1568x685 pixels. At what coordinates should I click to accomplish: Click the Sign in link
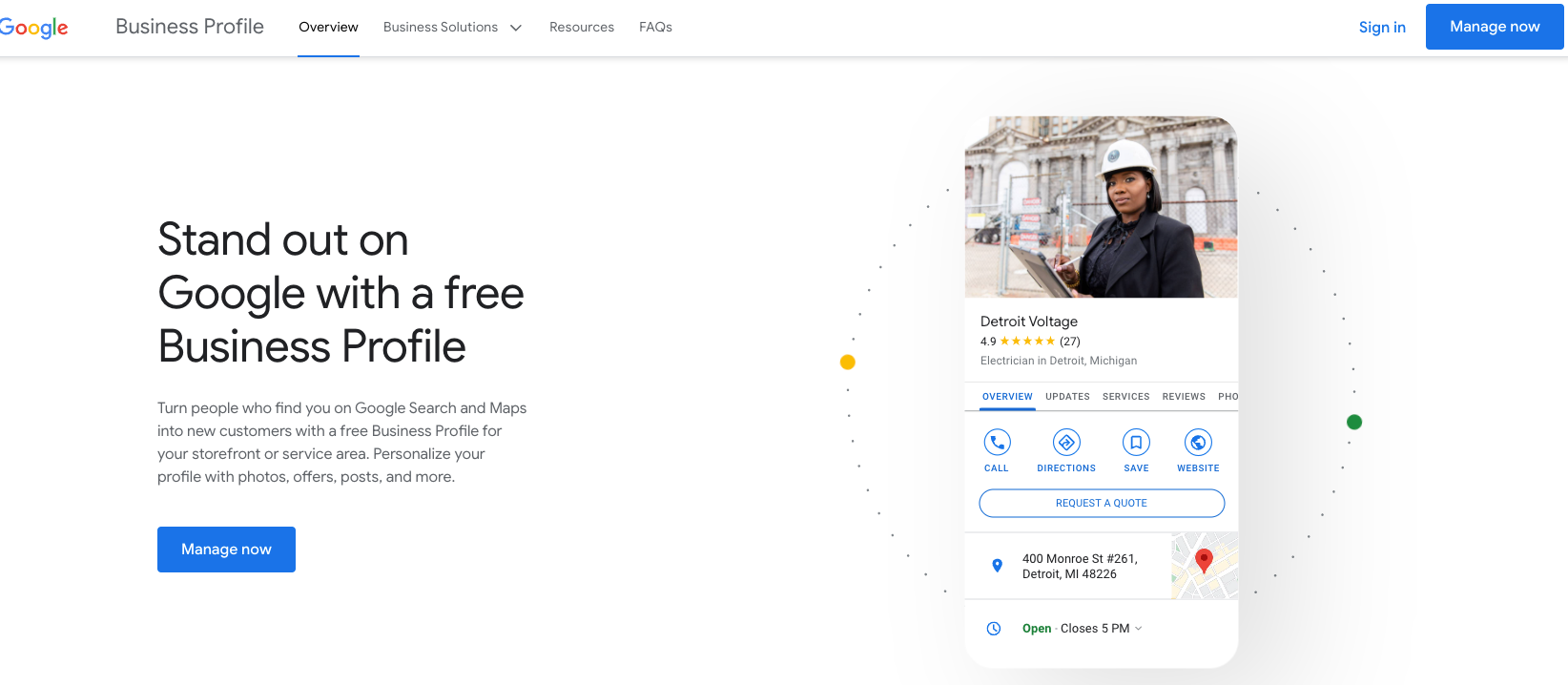point(1381,28)
